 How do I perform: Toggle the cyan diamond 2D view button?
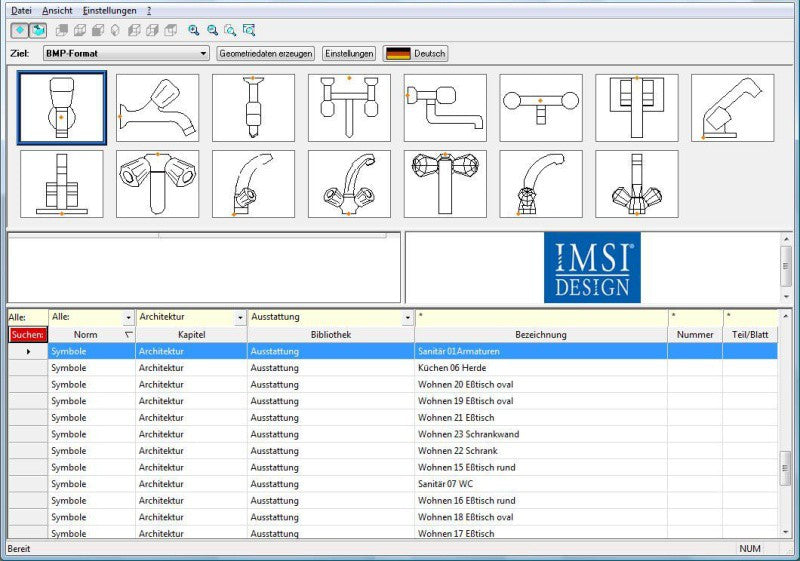click(x=20, y=31)
